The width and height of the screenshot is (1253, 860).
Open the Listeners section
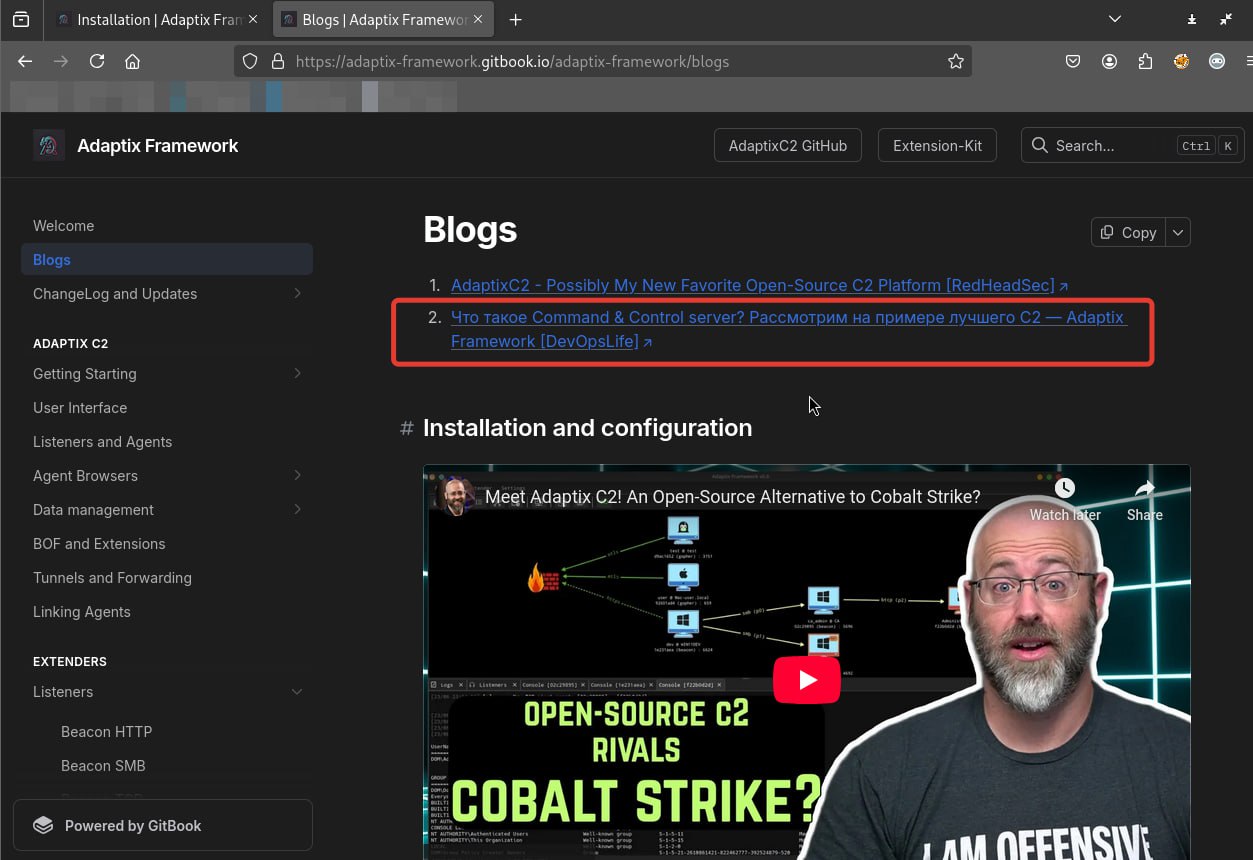[63, 692]
